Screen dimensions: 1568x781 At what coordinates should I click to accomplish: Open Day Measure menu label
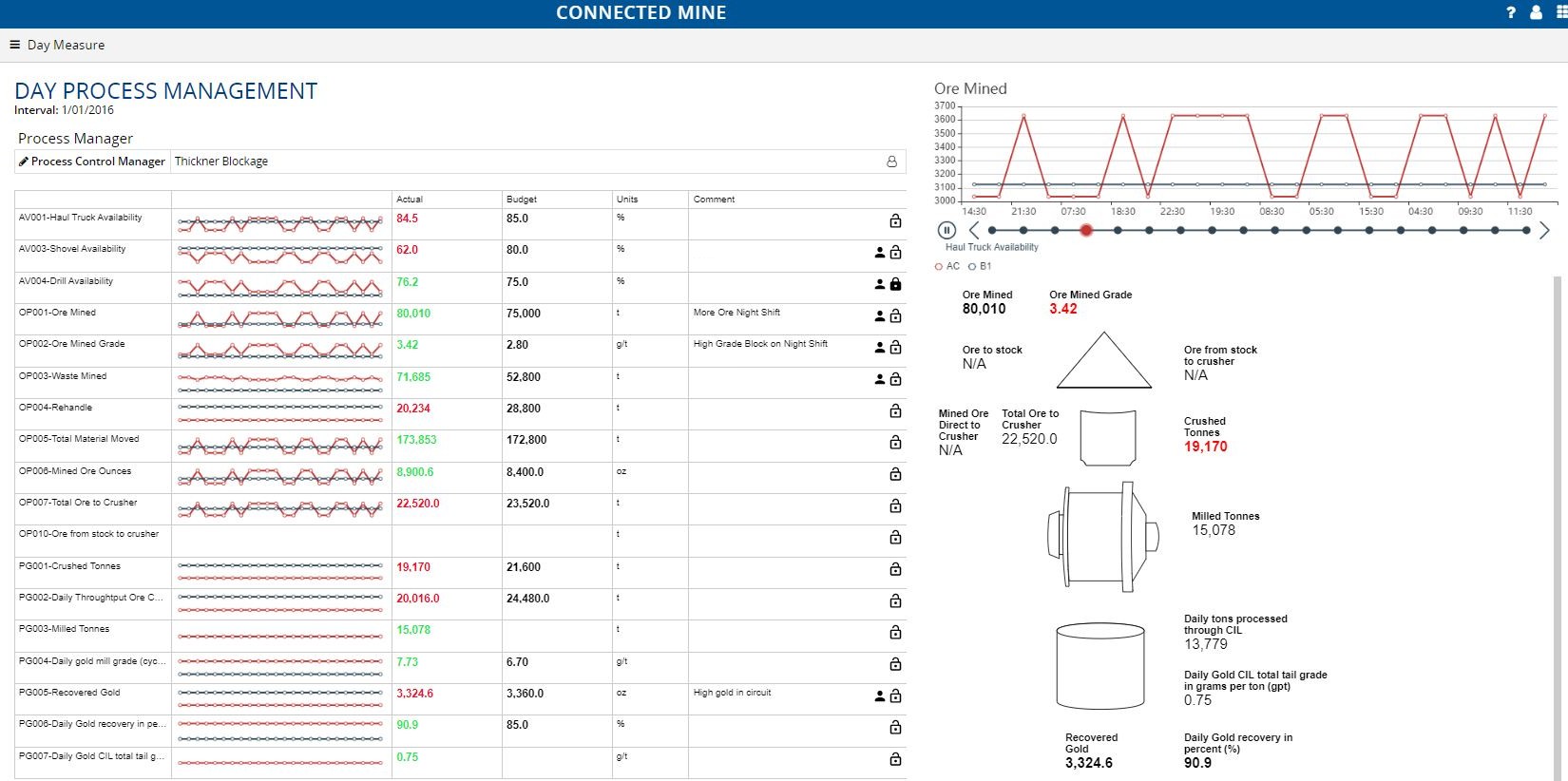click(66, 45)
